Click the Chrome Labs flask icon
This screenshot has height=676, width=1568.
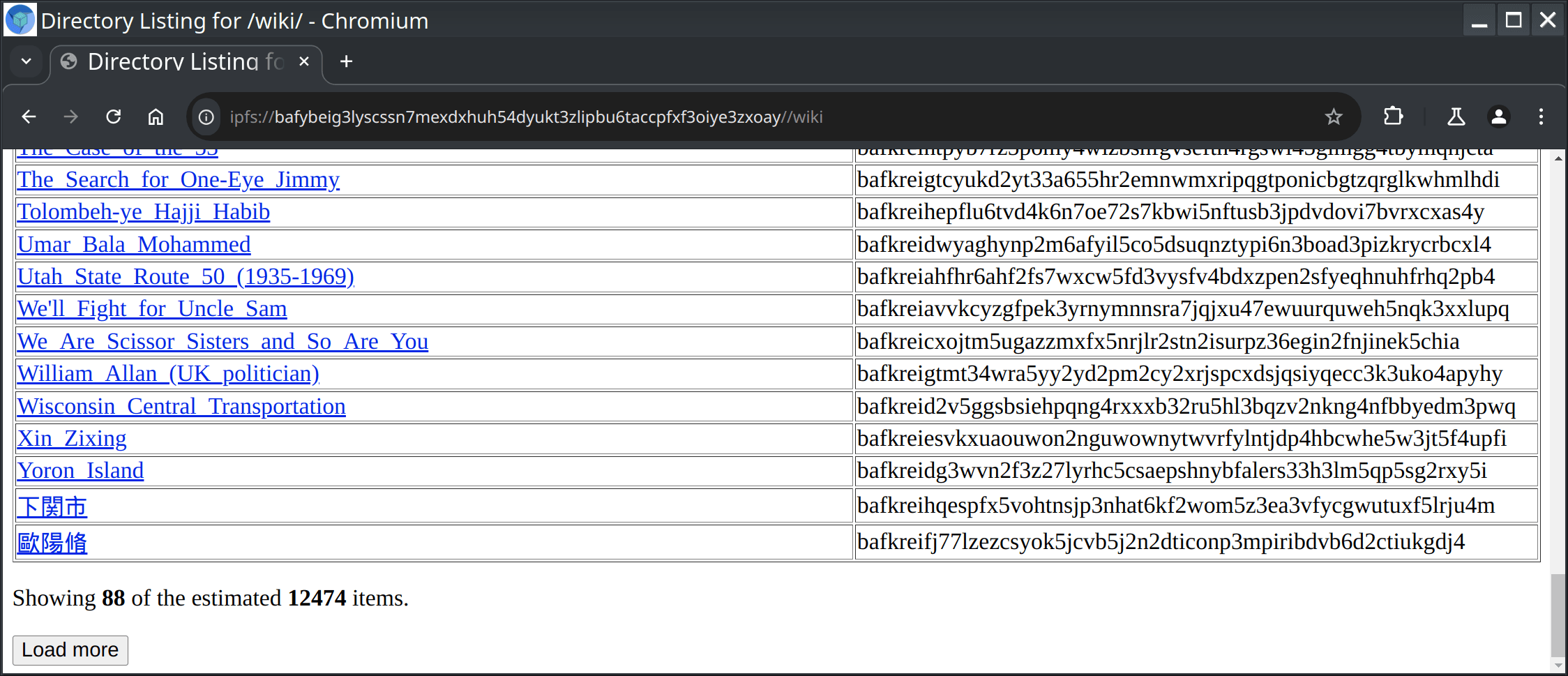pyautogui.click(x=1455, y=117)
